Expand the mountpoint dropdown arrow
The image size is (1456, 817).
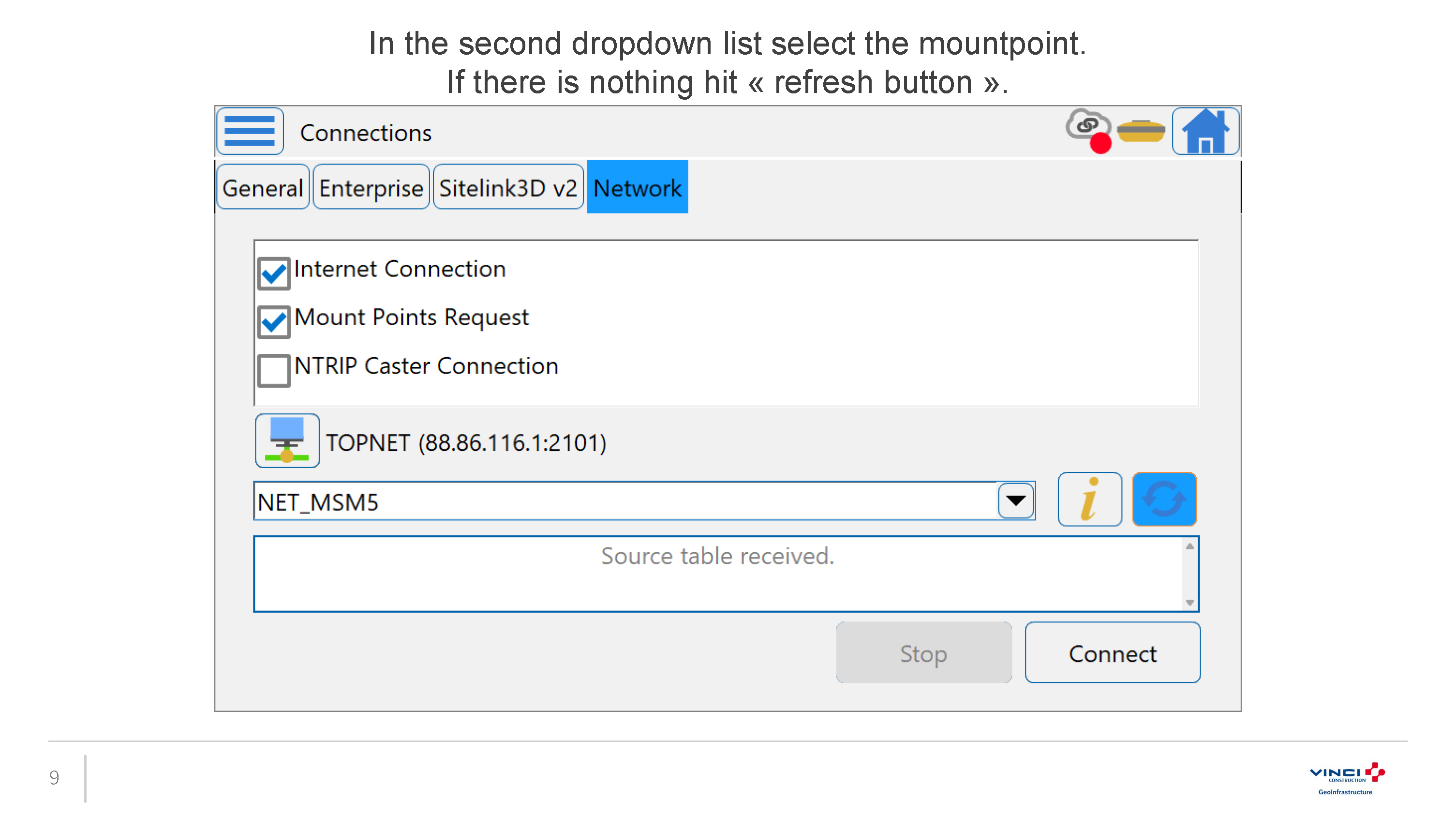pos(1016,500)
